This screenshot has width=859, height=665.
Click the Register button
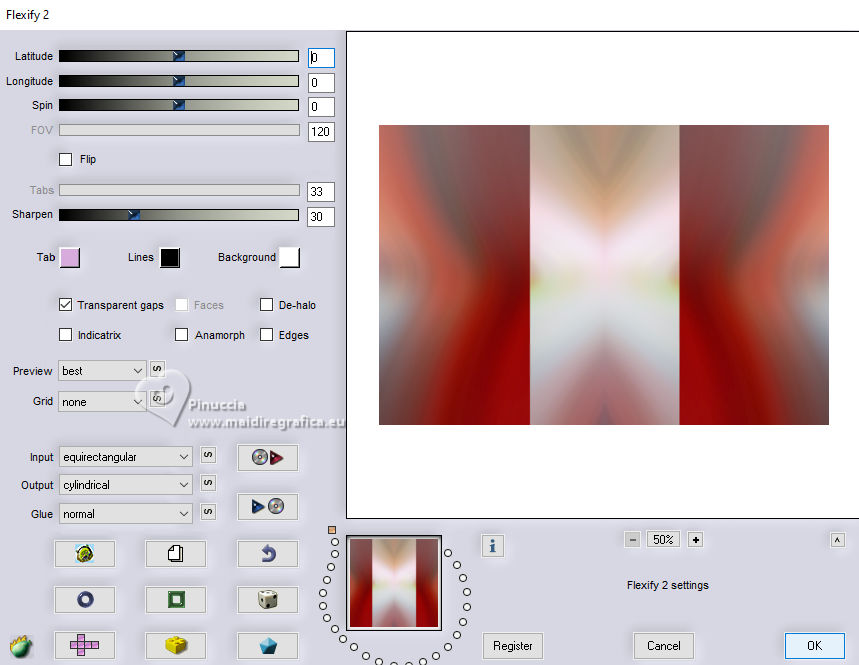click(x=513, y=646)
